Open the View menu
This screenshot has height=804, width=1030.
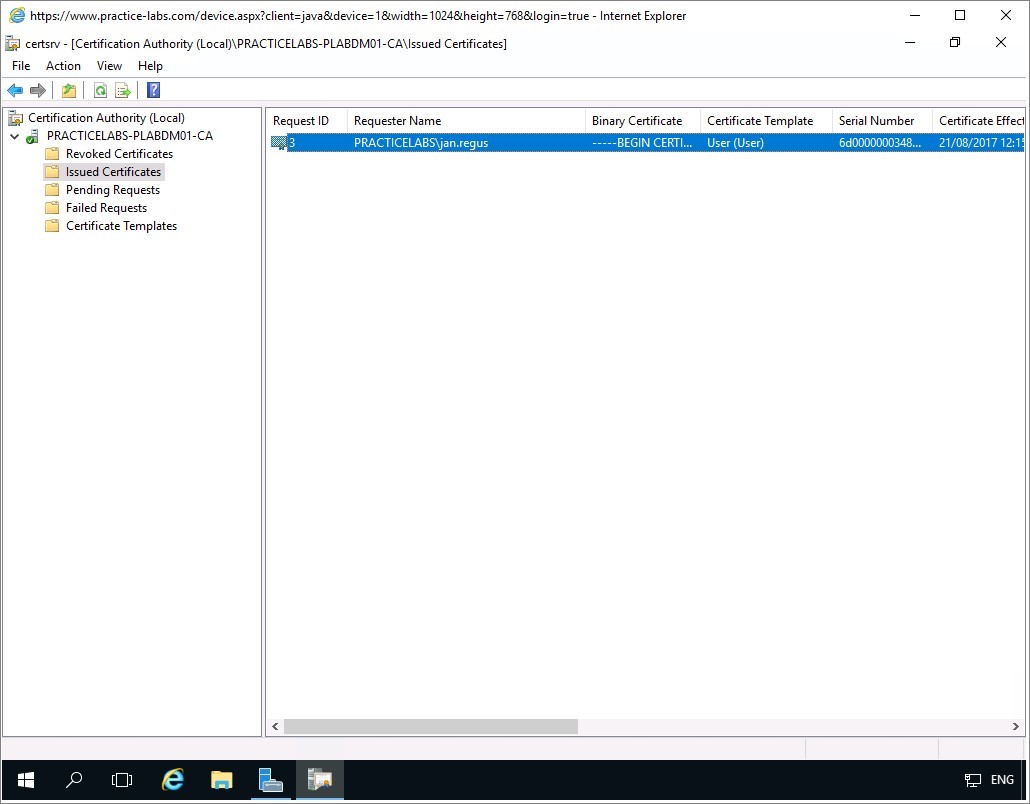(x=109, y=66)
